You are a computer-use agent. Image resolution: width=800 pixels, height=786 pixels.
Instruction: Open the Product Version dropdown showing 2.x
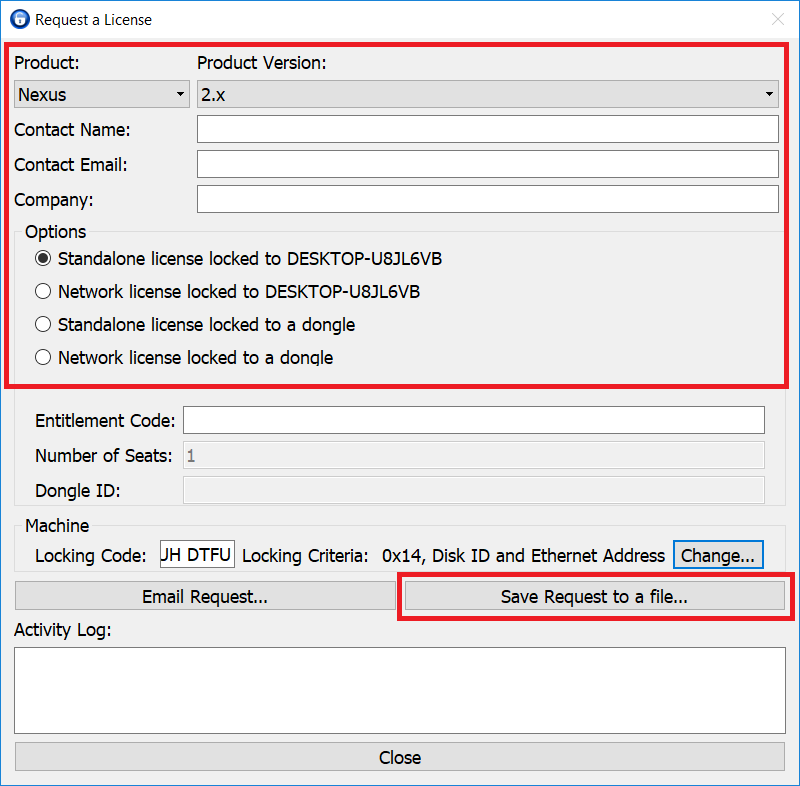[487, 94]
